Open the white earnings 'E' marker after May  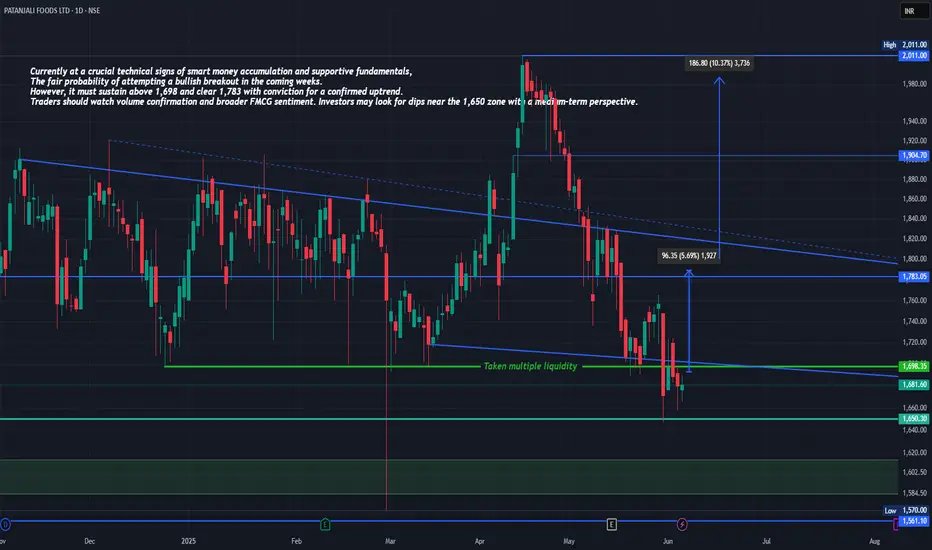[611, 524]
